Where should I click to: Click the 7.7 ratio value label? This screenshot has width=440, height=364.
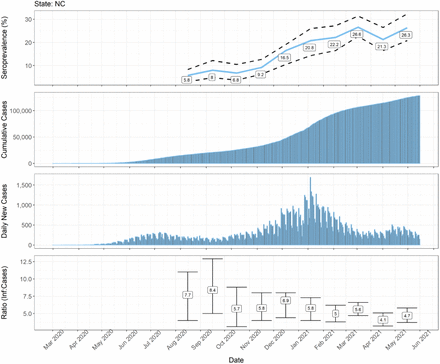coord(187,295)
